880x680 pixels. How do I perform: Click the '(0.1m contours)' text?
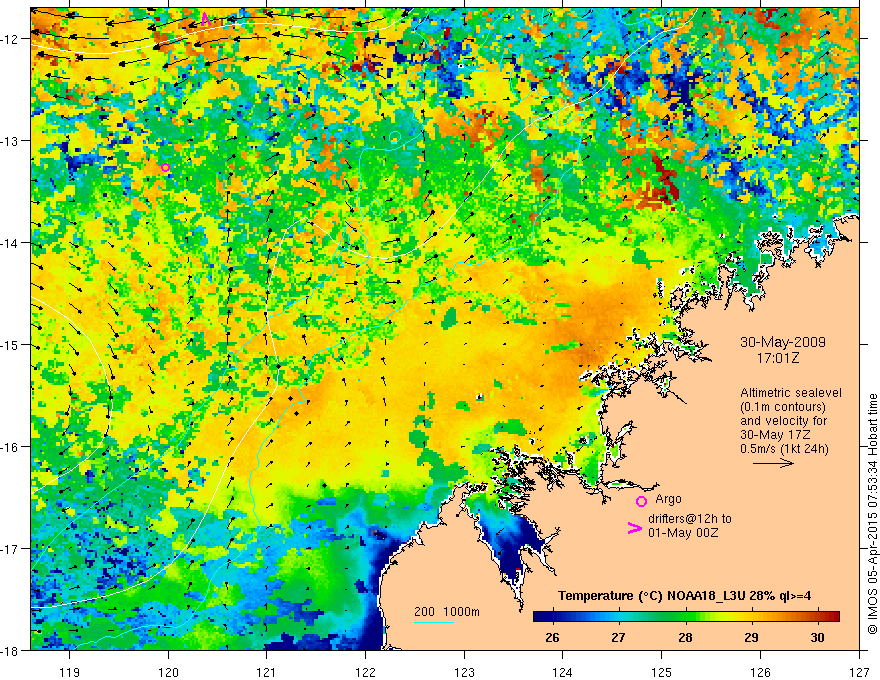pyautogui.click(x=782, y=407)
